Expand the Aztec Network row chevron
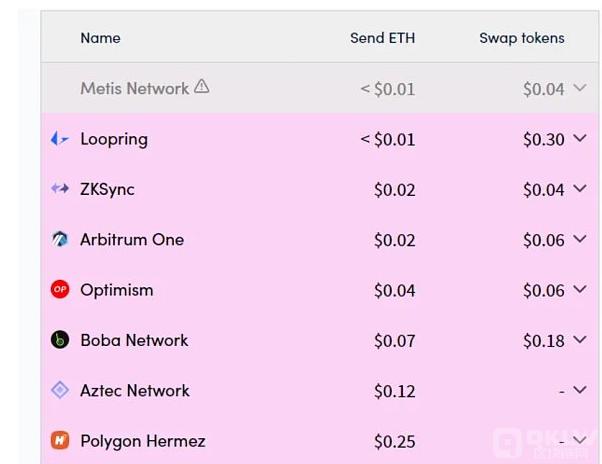602x464 pixels. click(x=580, y=390)
